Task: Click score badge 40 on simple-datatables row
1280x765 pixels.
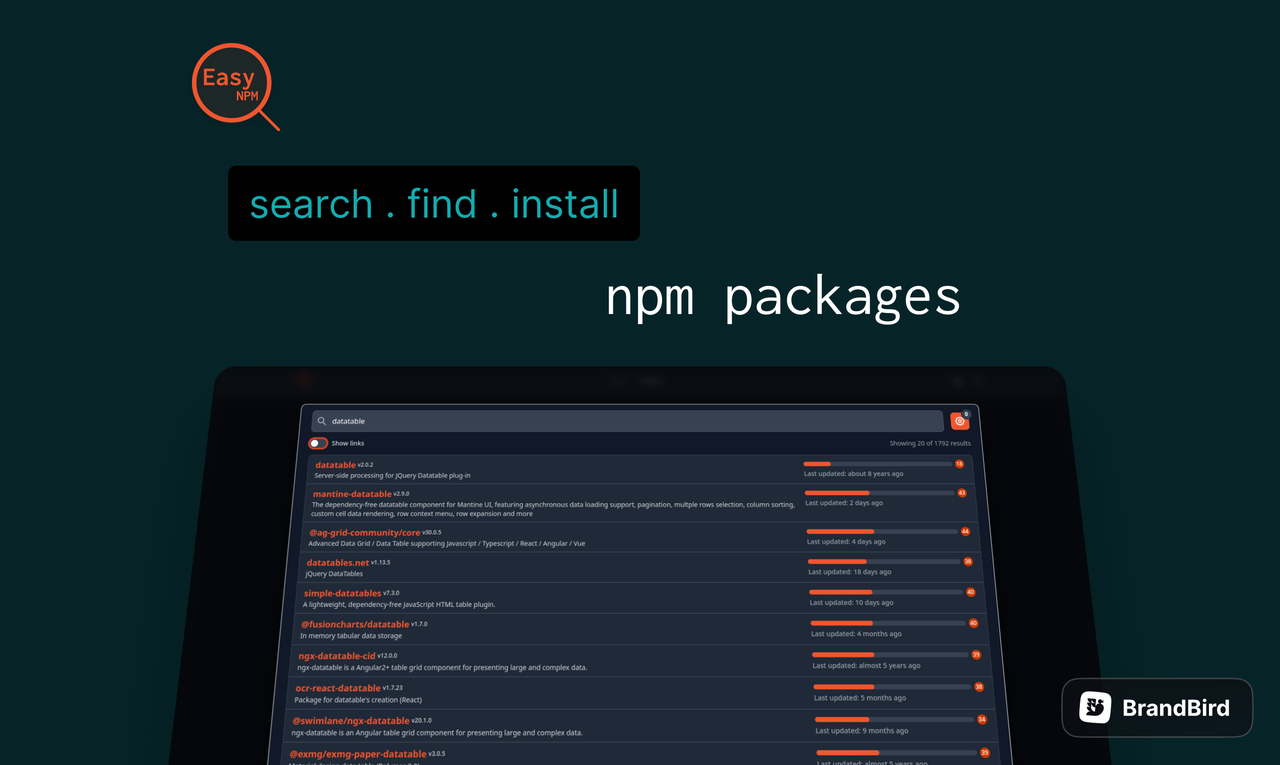Action: click(970, 592)
